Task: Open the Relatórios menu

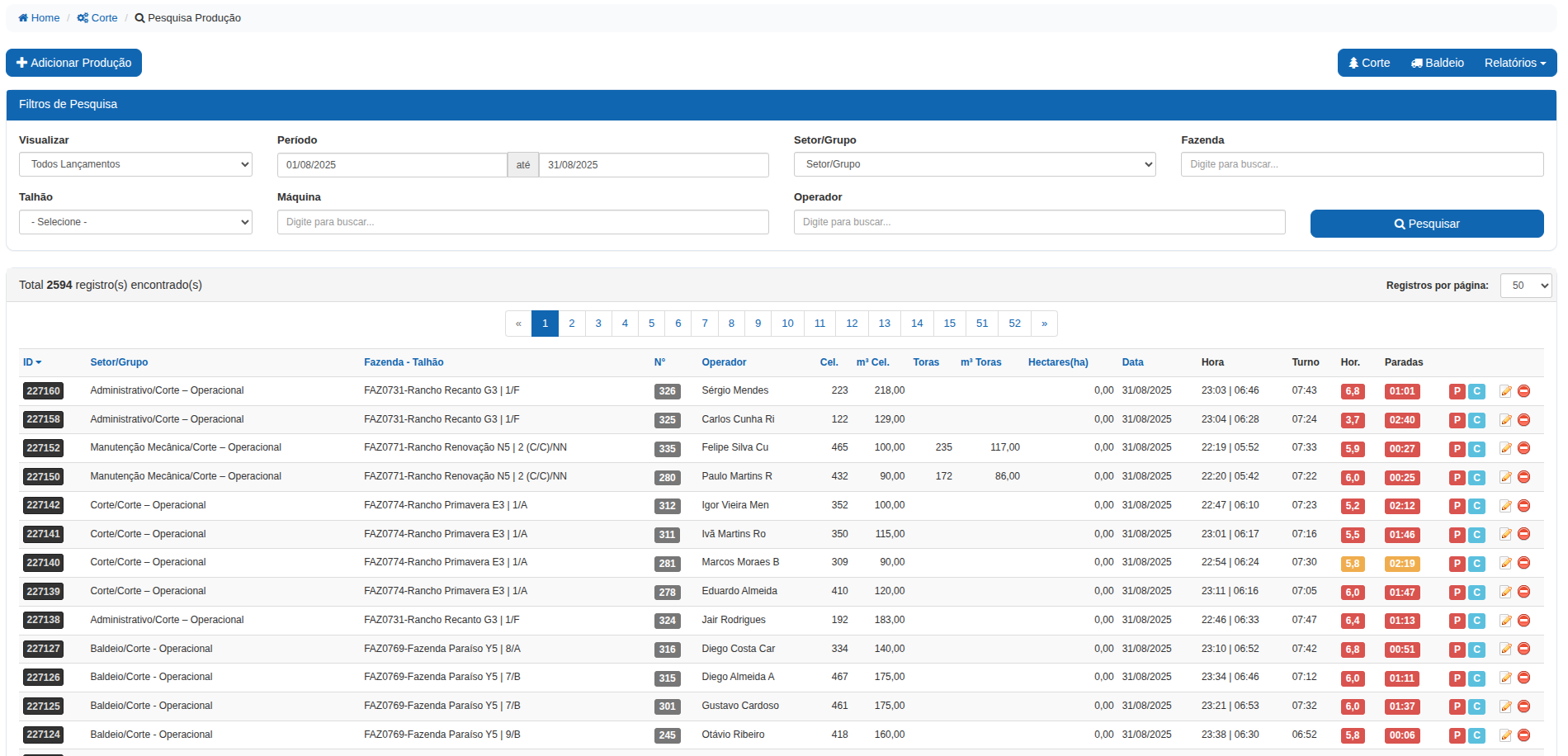Action: (1514, 63)
